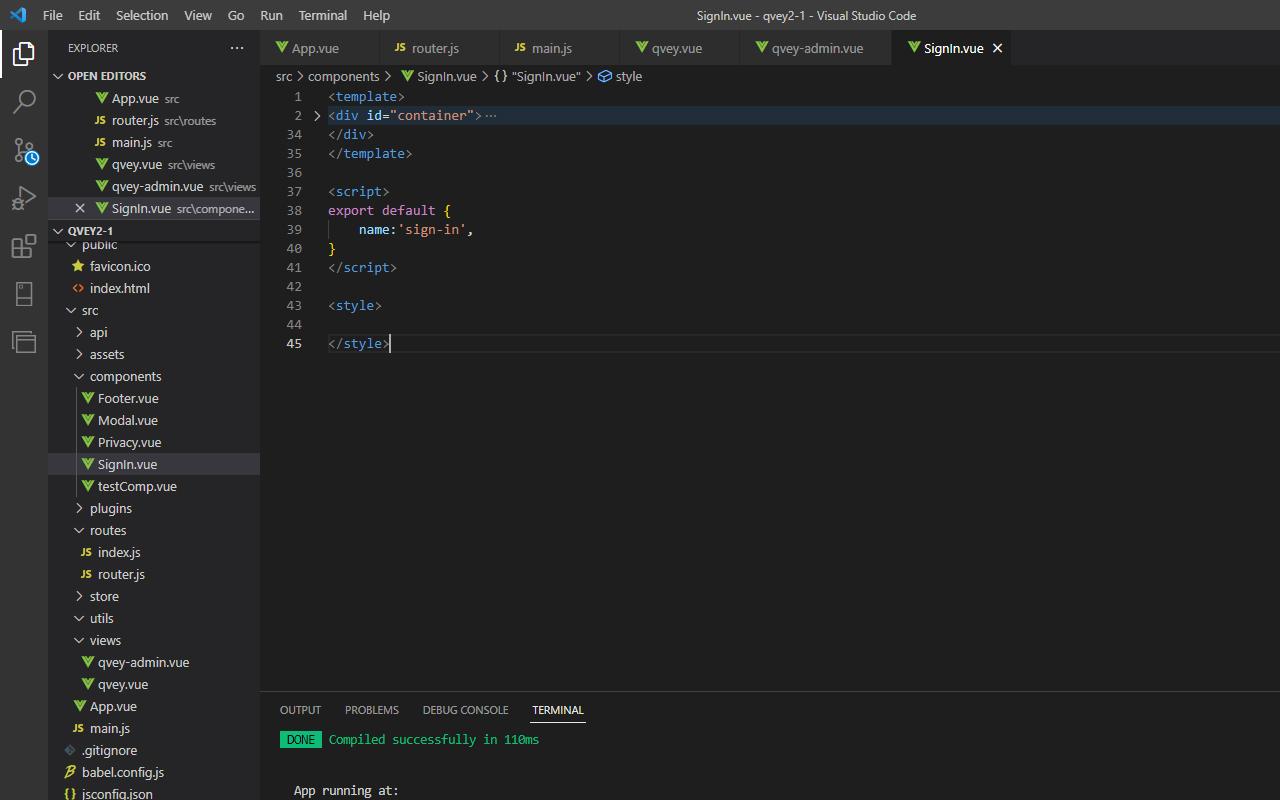Click the 'Compiled successfully' terminal message
This screenshot has width=1280, height=800.
[434, 740]
